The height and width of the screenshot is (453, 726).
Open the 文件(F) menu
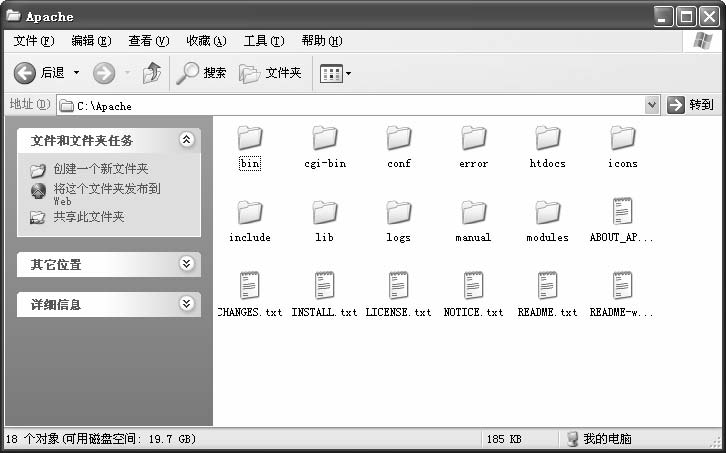click(x=34, y=41)
